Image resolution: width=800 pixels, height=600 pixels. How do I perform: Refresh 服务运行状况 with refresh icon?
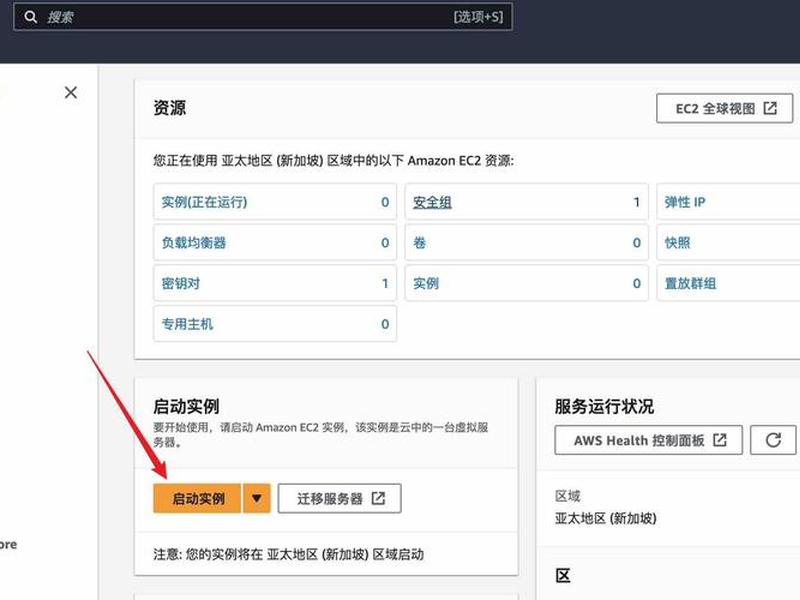[x=773, y=440]
